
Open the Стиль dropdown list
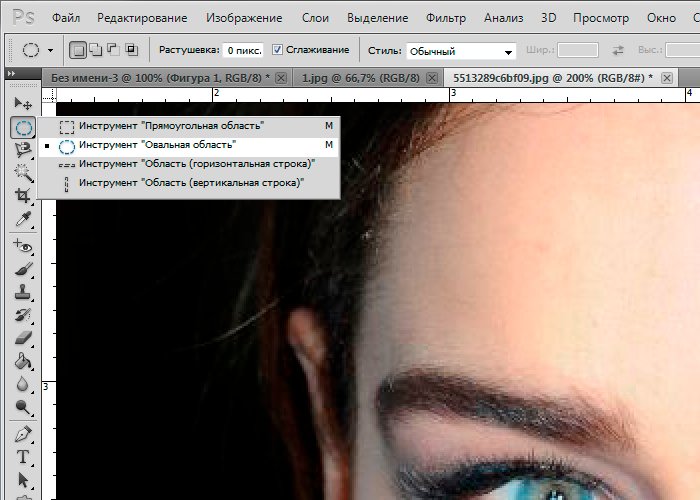[x=462, y=51]
